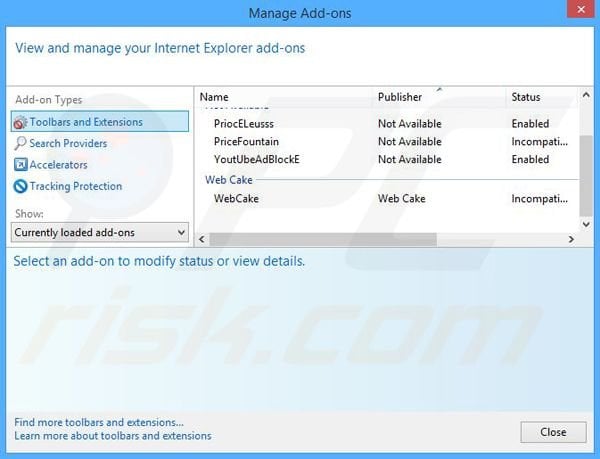Select the PriceFountain add-on
The image size is (600, 459).
point(246,142)
